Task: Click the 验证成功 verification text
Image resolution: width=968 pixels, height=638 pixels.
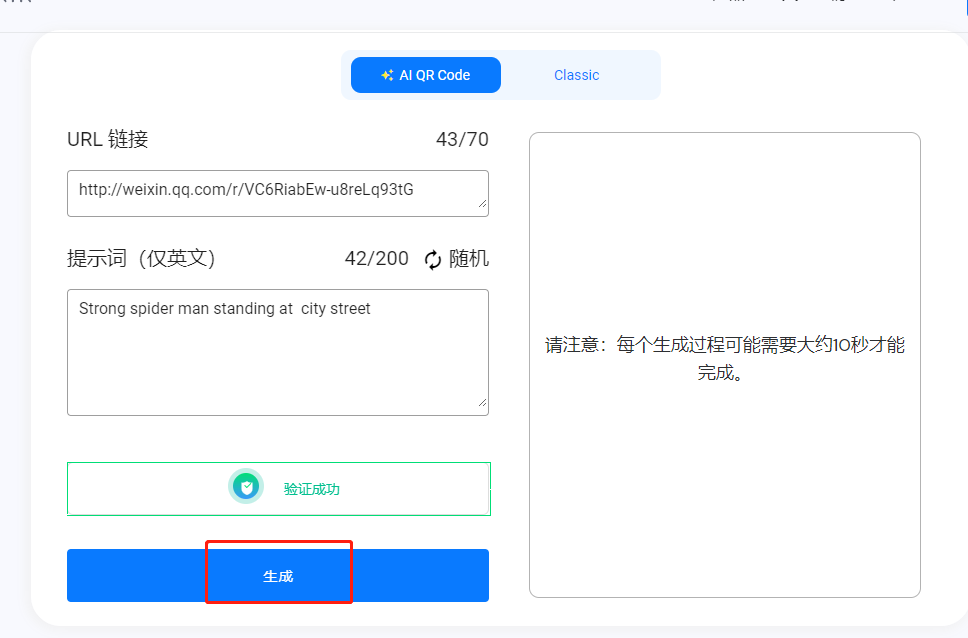Action: point(312,489)
